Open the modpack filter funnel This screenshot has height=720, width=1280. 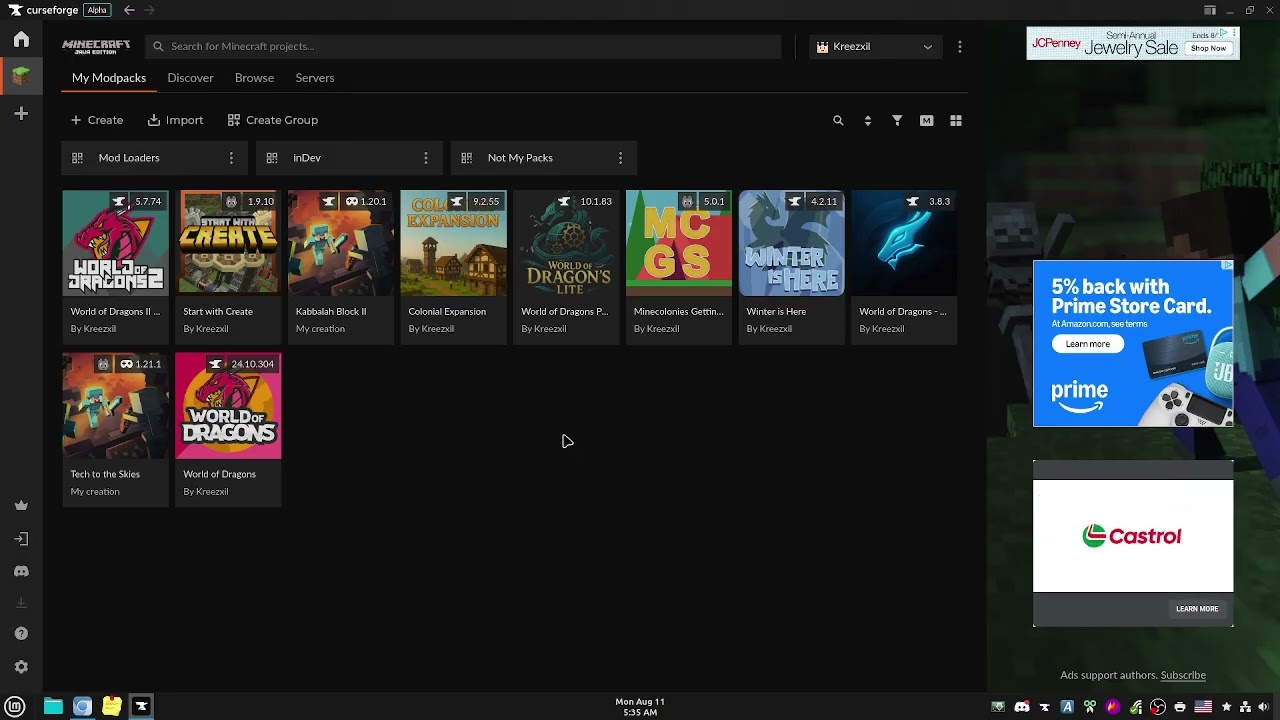click(897, 120)
